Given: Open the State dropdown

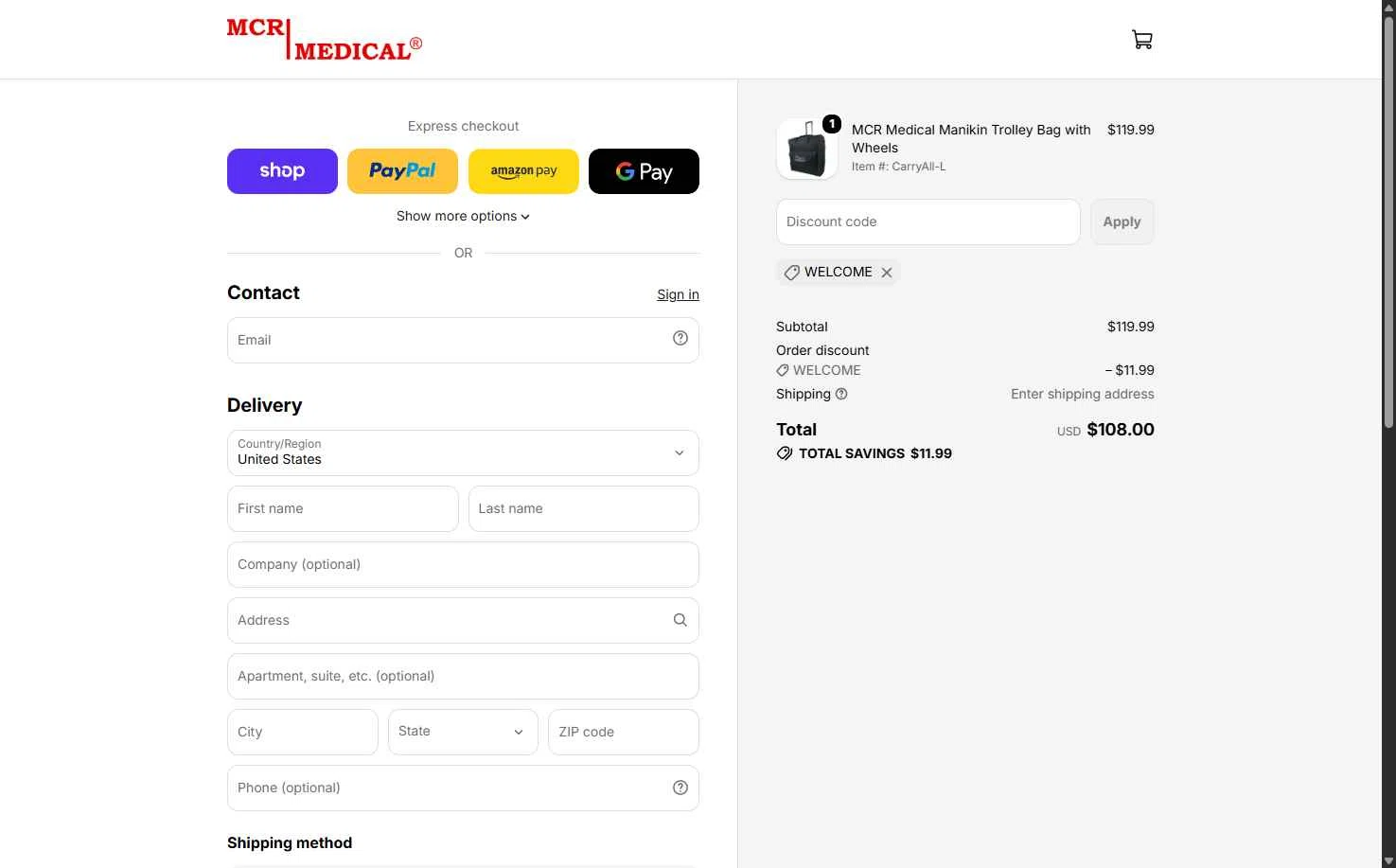Looking at the screenshot, I should tap(463, 732).
